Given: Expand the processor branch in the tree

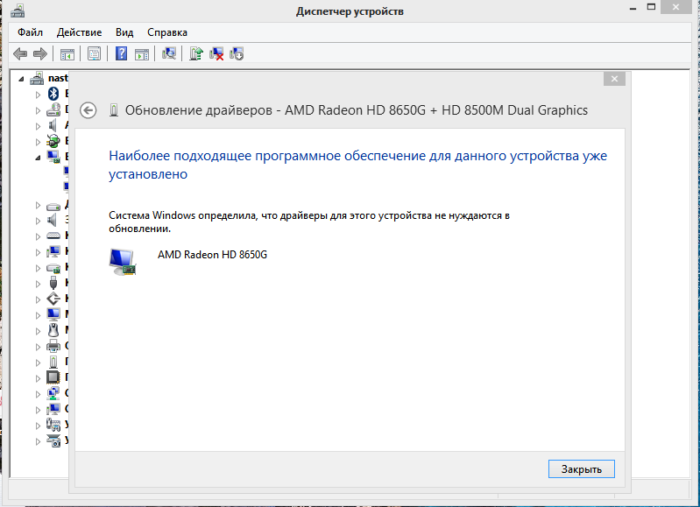Looking at the screenshot, I should 38,378.
